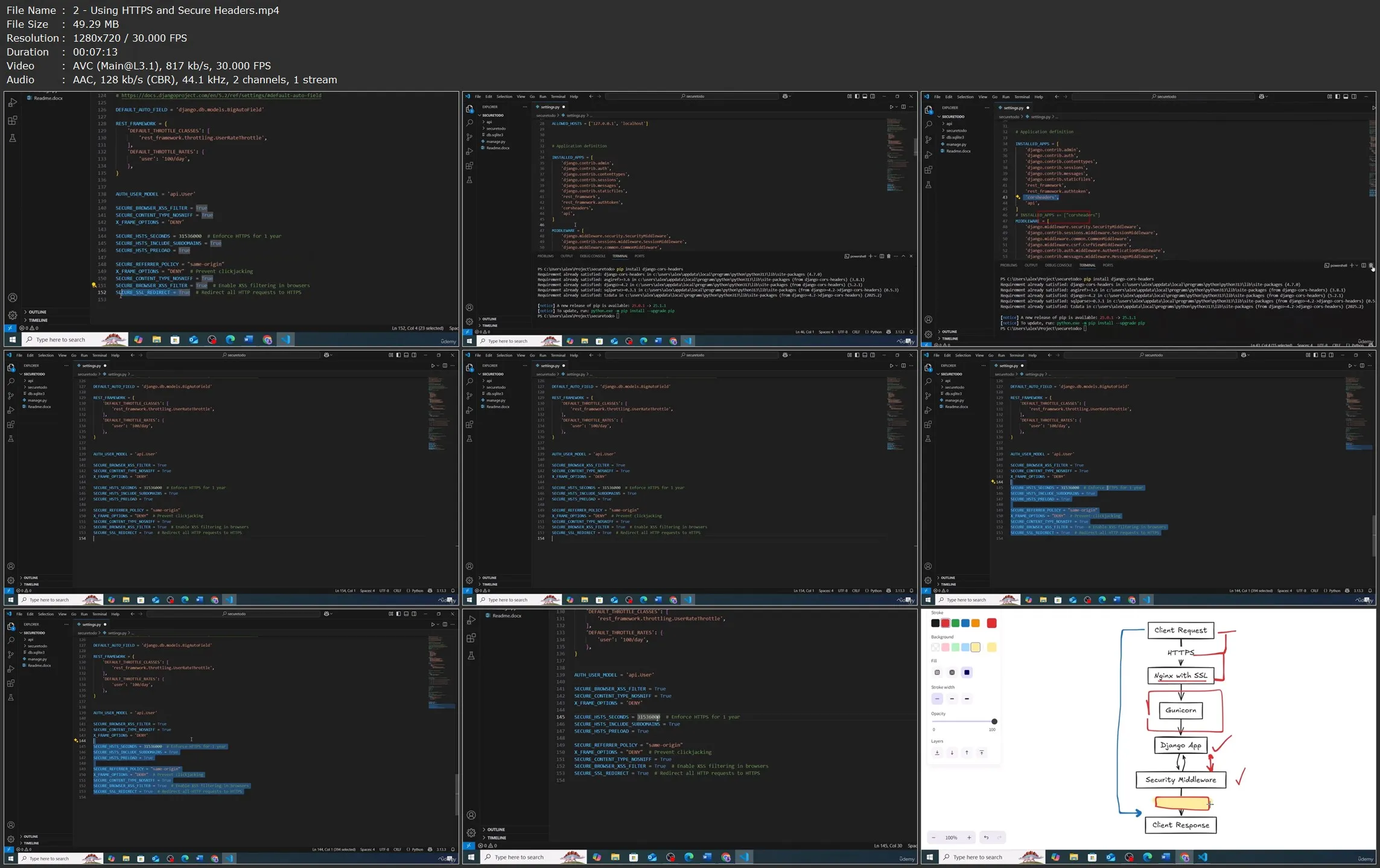Zoom in with the plus beside 100%

tap(969, 837)
